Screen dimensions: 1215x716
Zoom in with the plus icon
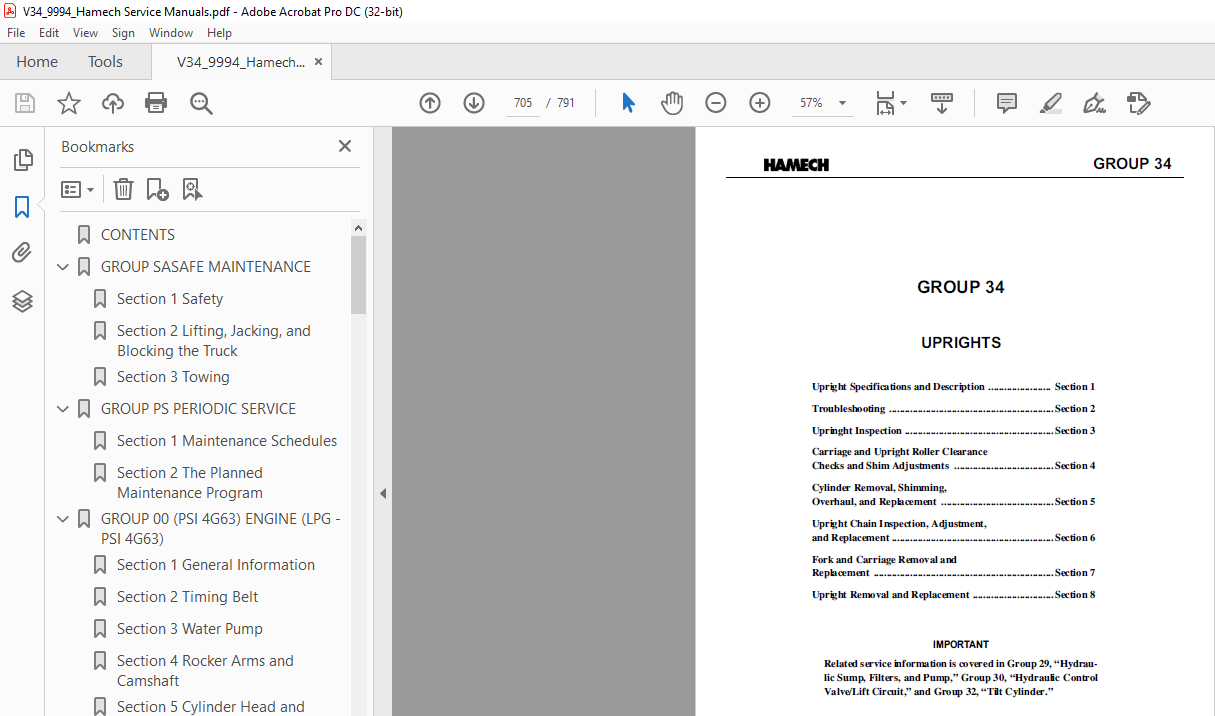(760, 103)
